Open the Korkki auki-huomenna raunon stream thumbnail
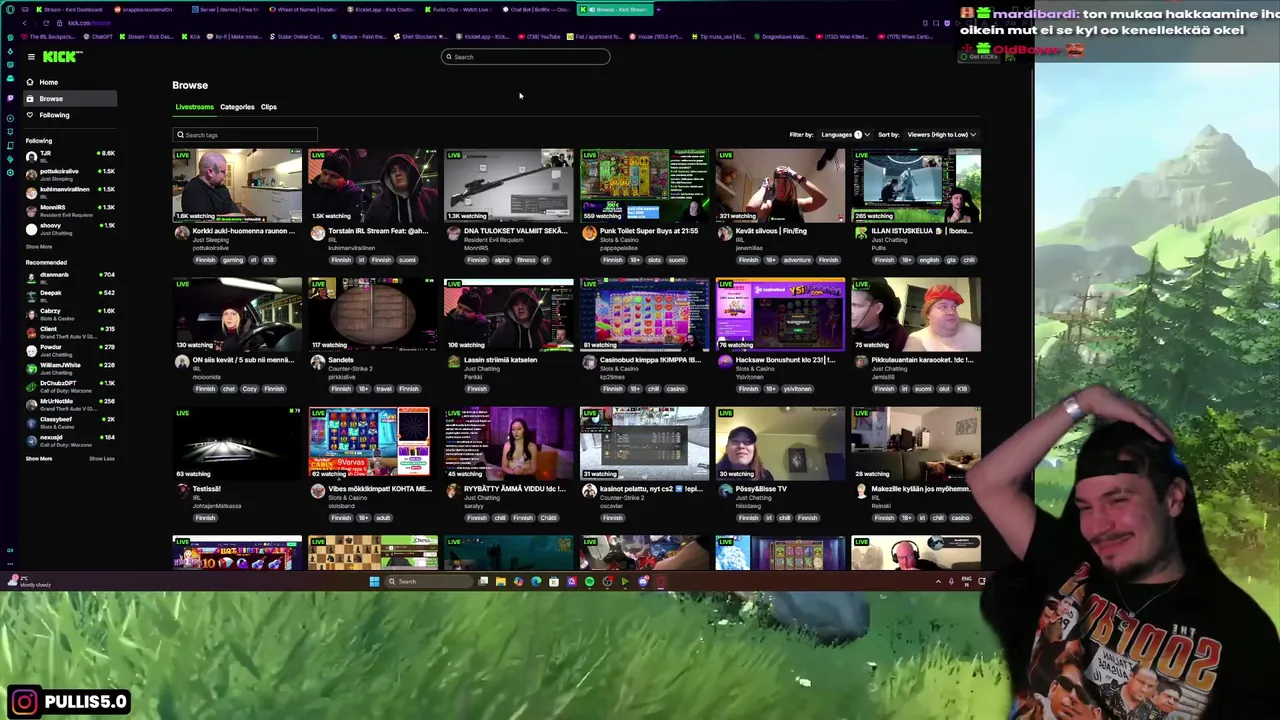Screen dimensions: 1280x720 (237, 185)
